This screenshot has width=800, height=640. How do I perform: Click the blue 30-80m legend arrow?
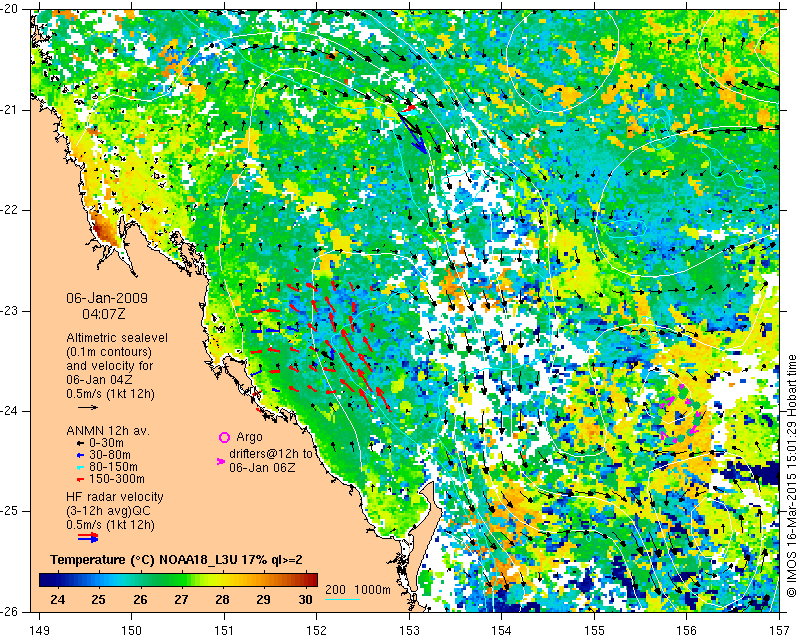click(80, 455)
